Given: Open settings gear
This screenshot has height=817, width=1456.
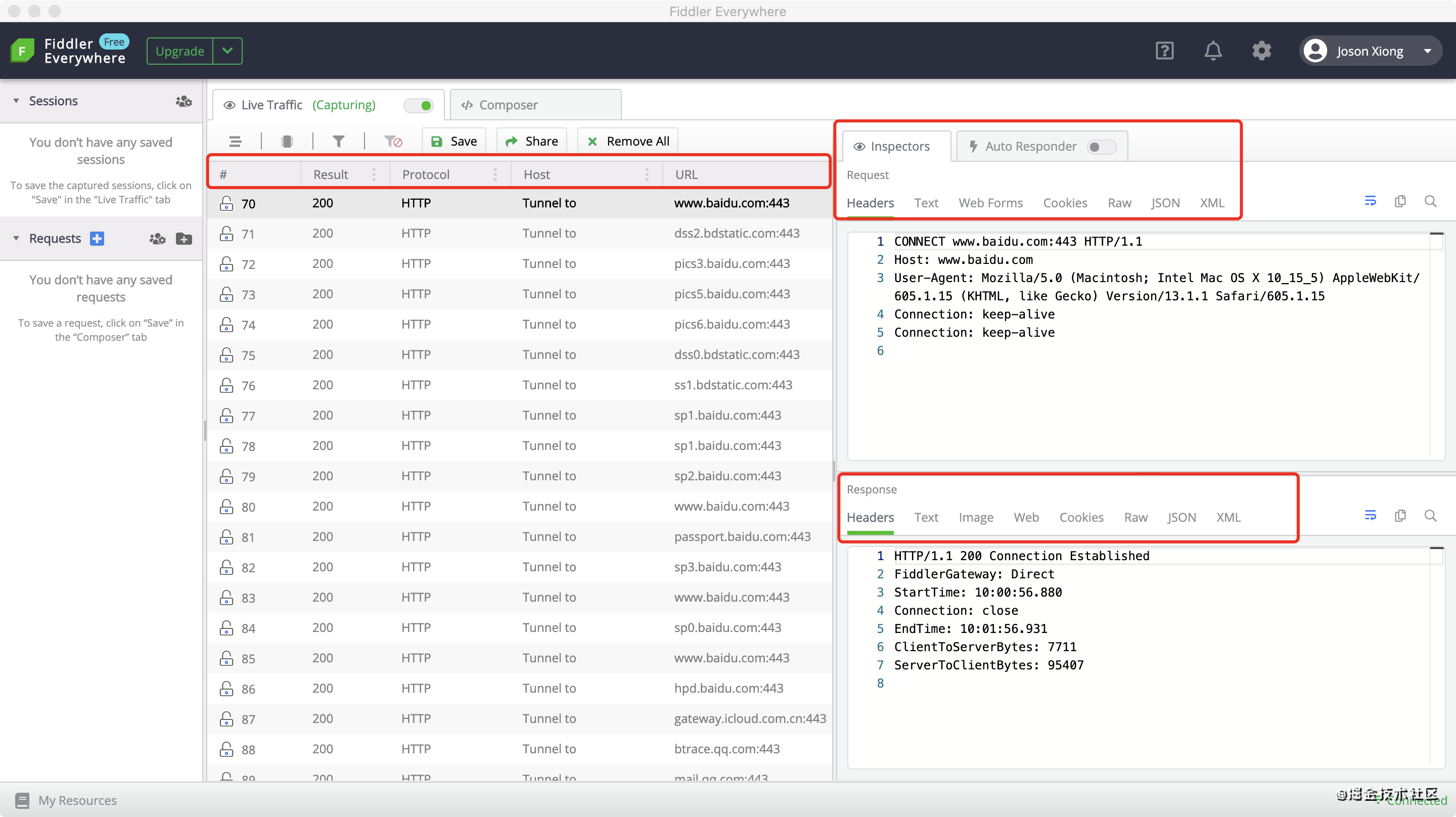Looking at the screenshot, I should click(1261, 51).
